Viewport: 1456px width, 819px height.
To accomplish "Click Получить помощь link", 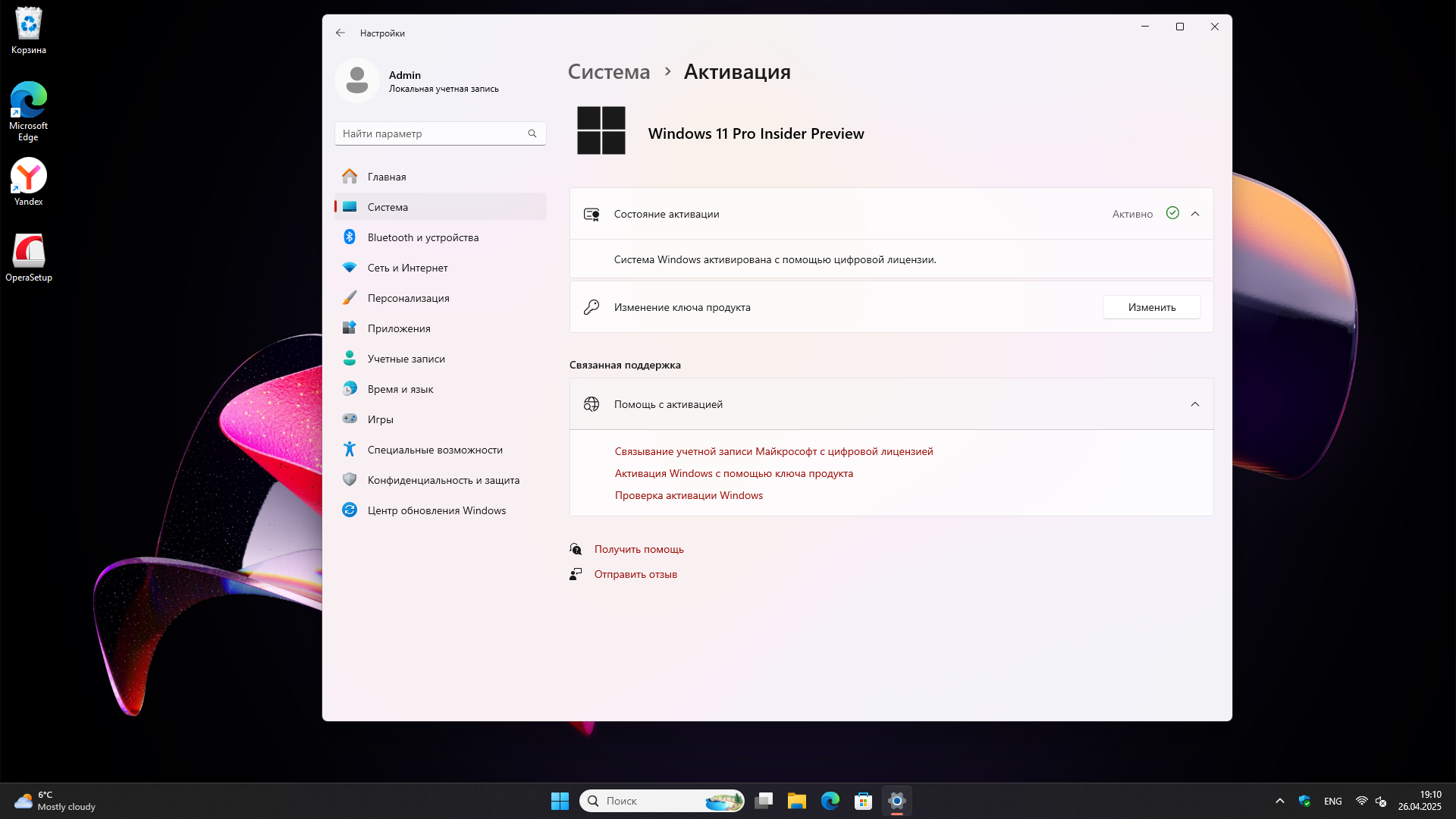I will tap(639, 549).
